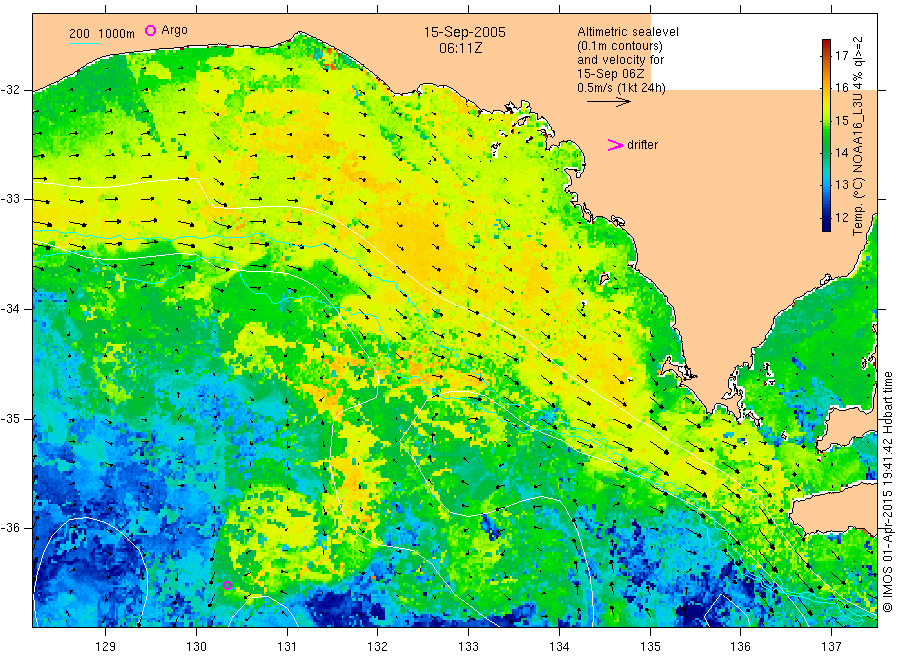Screen dimensions: 900x660
Task: Click the '(0.1m contours)' caption line
Action: pos(619,46)
